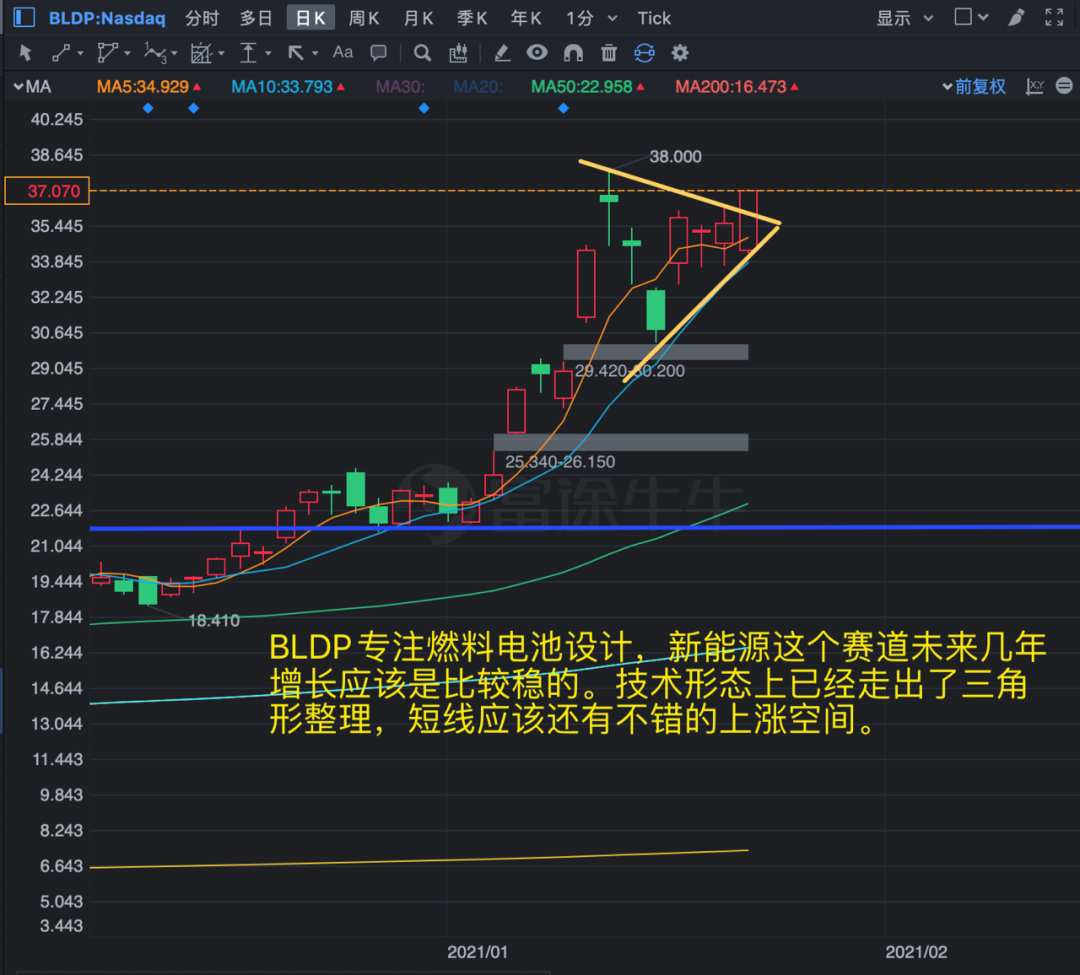Viewport: 1080px width, 975px height.
Task: Enable the dimmed MA30 line
Action: pyautogui.click(x=400, y=87)
